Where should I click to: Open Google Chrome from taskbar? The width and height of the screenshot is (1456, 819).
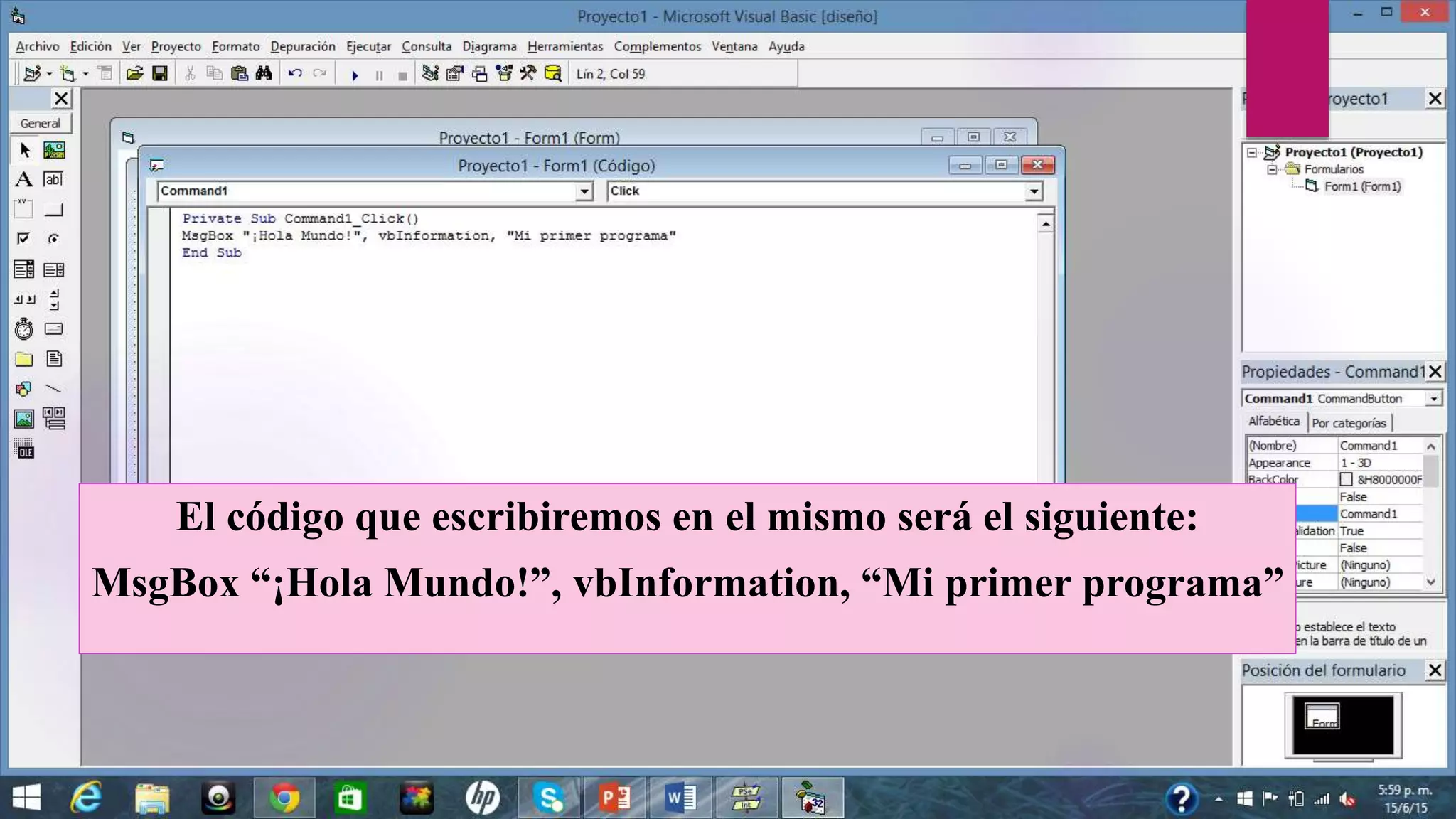[284, 798]
